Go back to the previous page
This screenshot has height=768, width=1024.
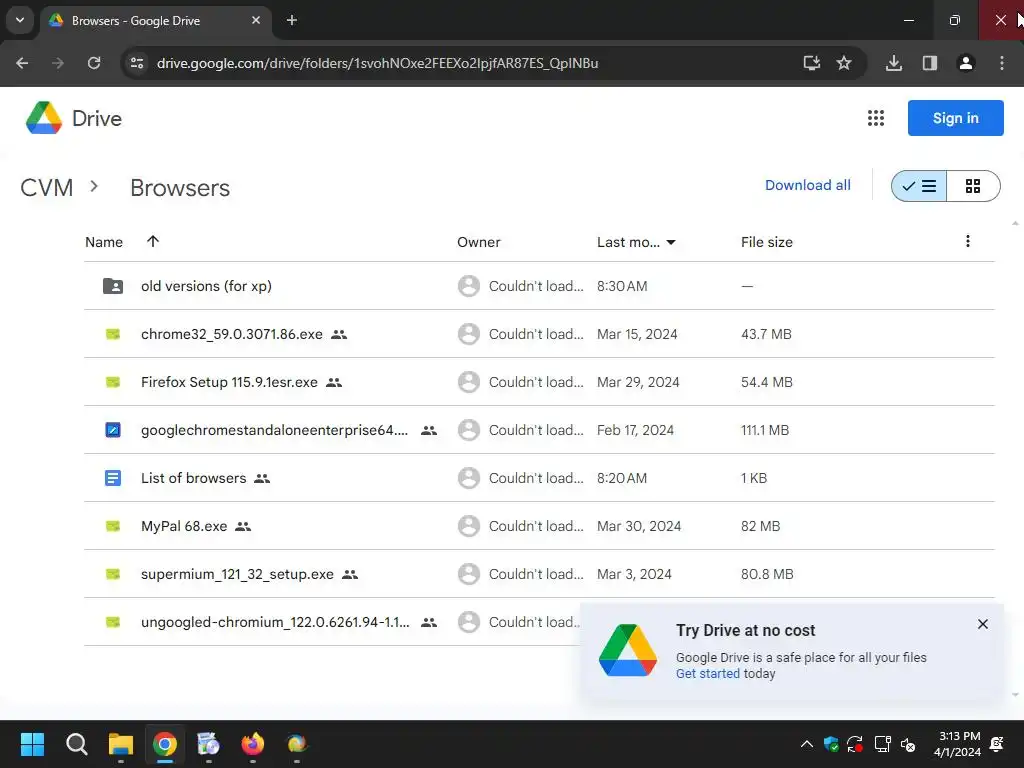pyautogui.click(x=22, y=63)
